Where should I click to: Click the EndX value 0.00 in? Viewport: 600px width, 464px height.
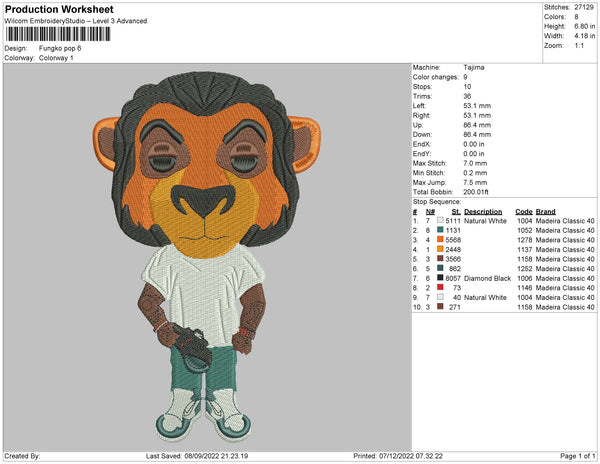pyautogui.click(x=474, y=144)
